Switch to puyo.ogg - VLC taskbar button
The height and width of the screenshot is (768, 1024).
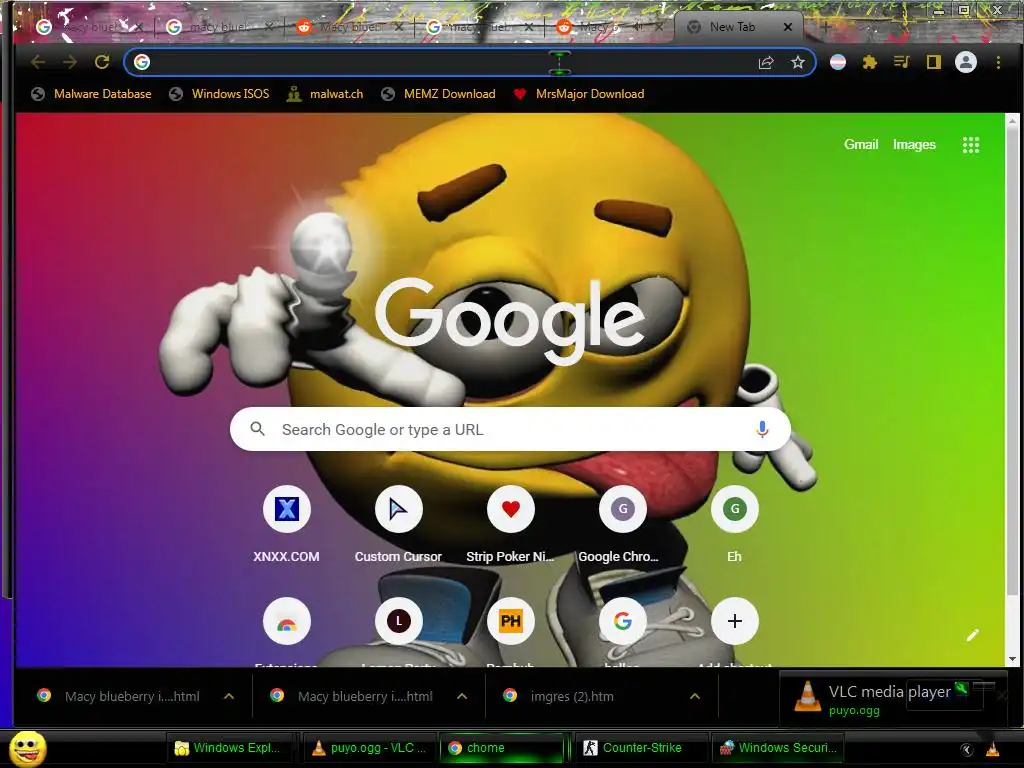(369, 748)
